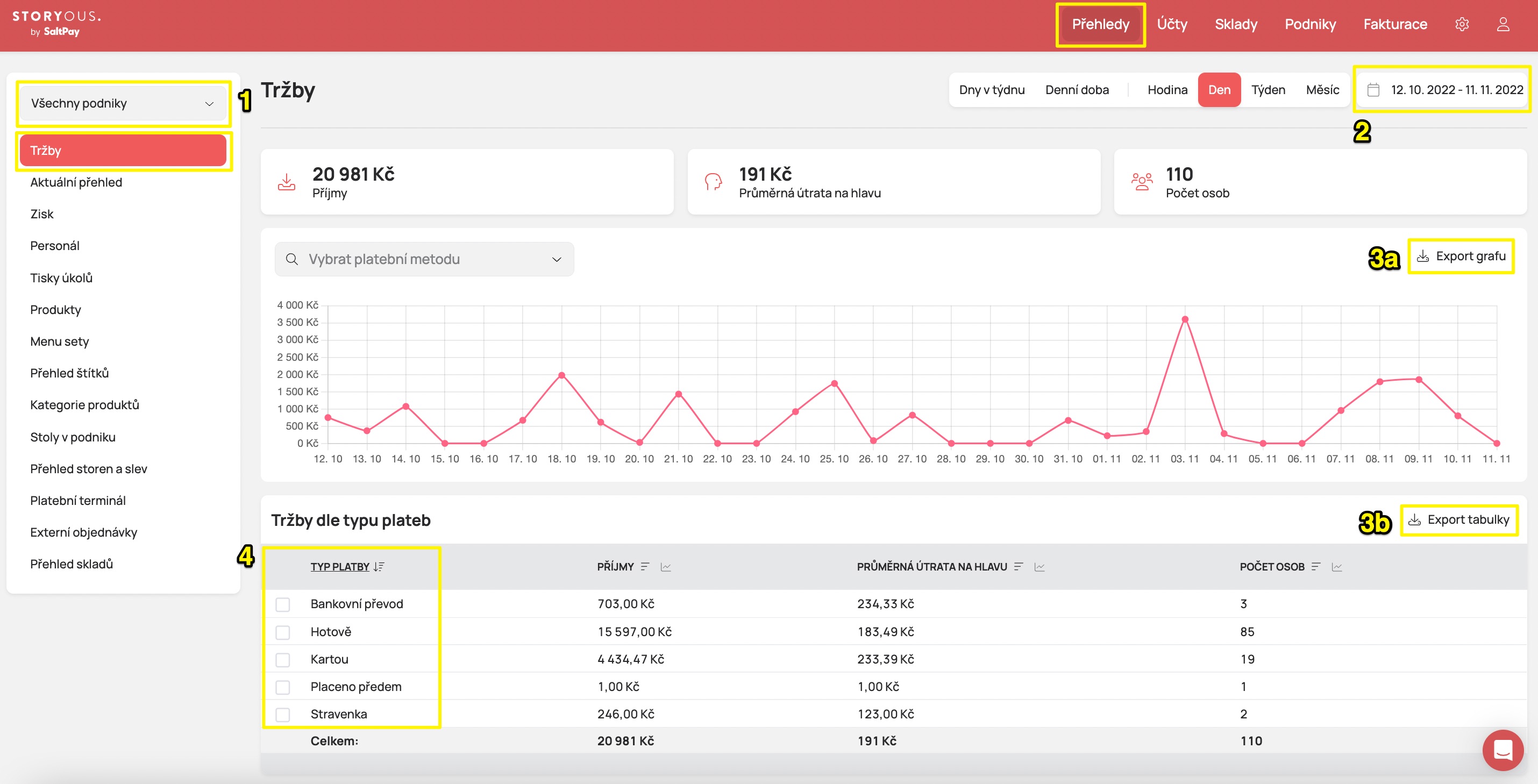The width and height of the screenshot is (1538, 784).
Task: Open Tisky úkolů in the sidebar
Action: pyautogui.click(x=61, y=277)
